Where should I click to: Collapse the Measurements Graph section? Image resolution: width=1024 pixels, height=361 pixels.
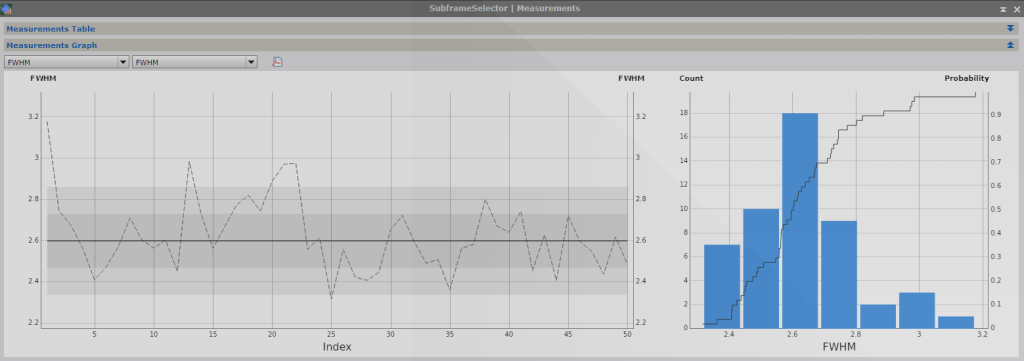1010,45
